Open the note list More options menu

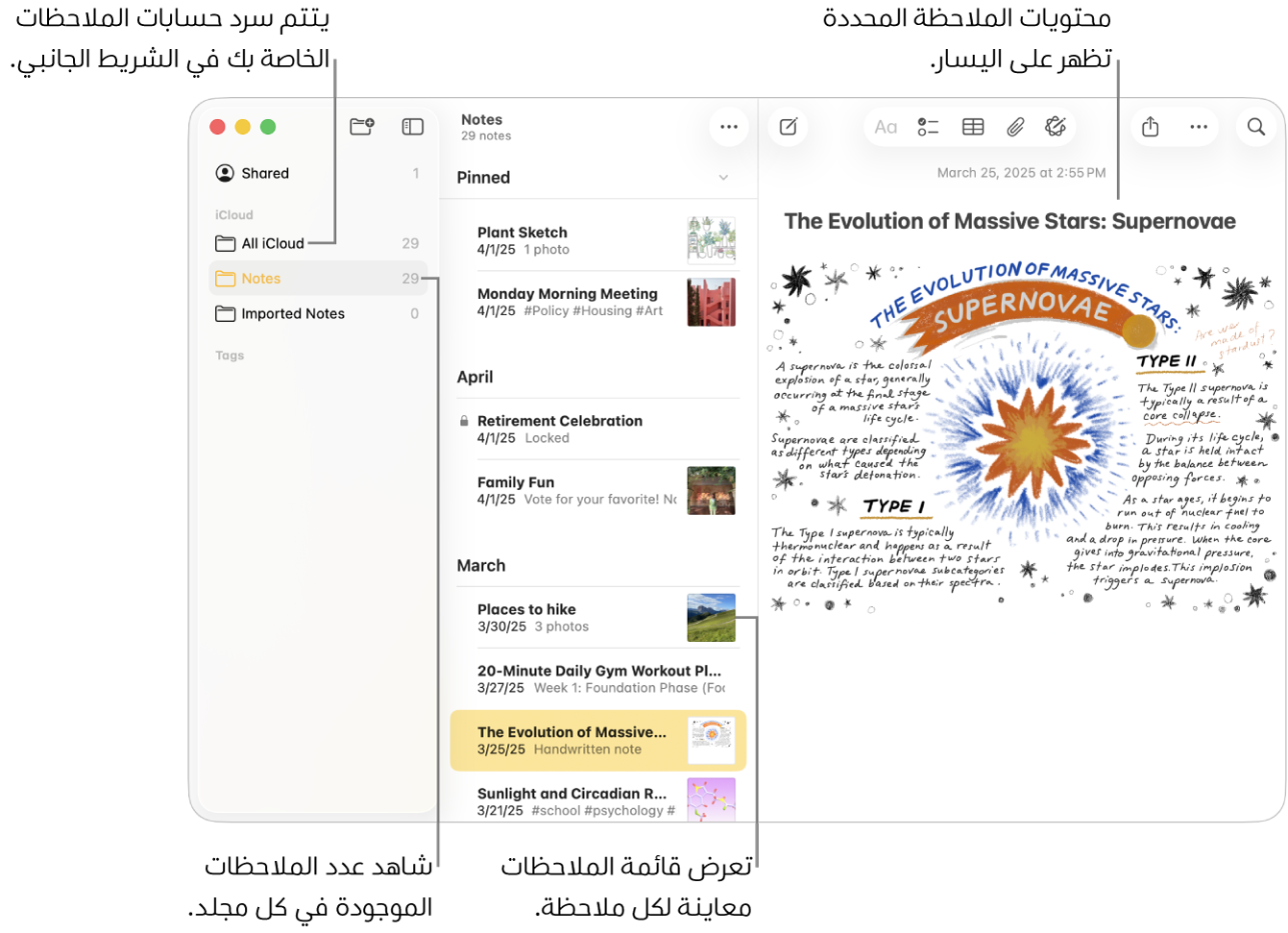(729, 127)
